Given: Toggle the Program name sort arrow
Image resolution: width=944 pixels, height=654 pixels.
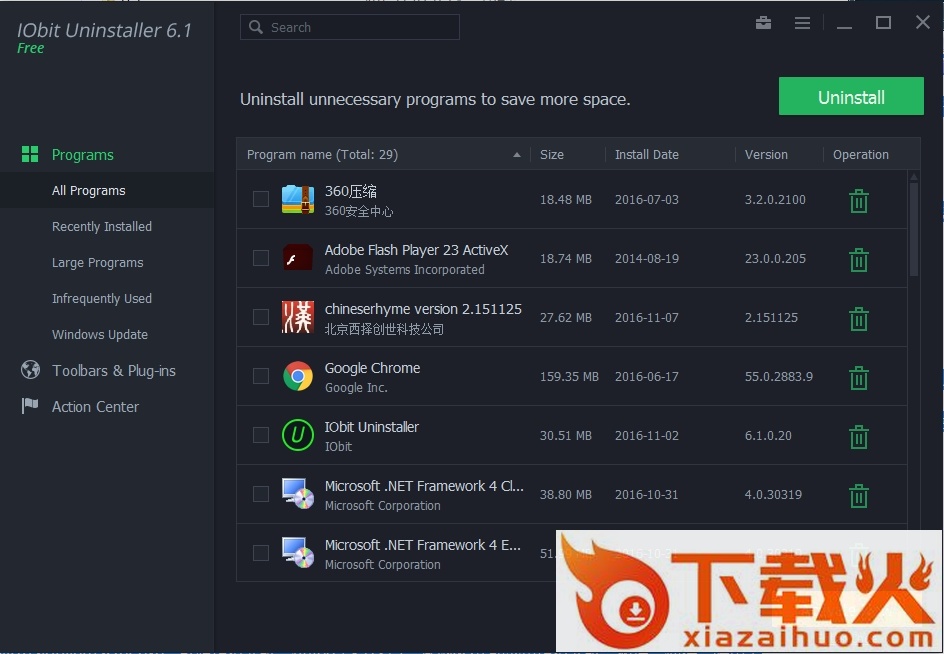Looking at the screenshot, I should pos(517,155).
